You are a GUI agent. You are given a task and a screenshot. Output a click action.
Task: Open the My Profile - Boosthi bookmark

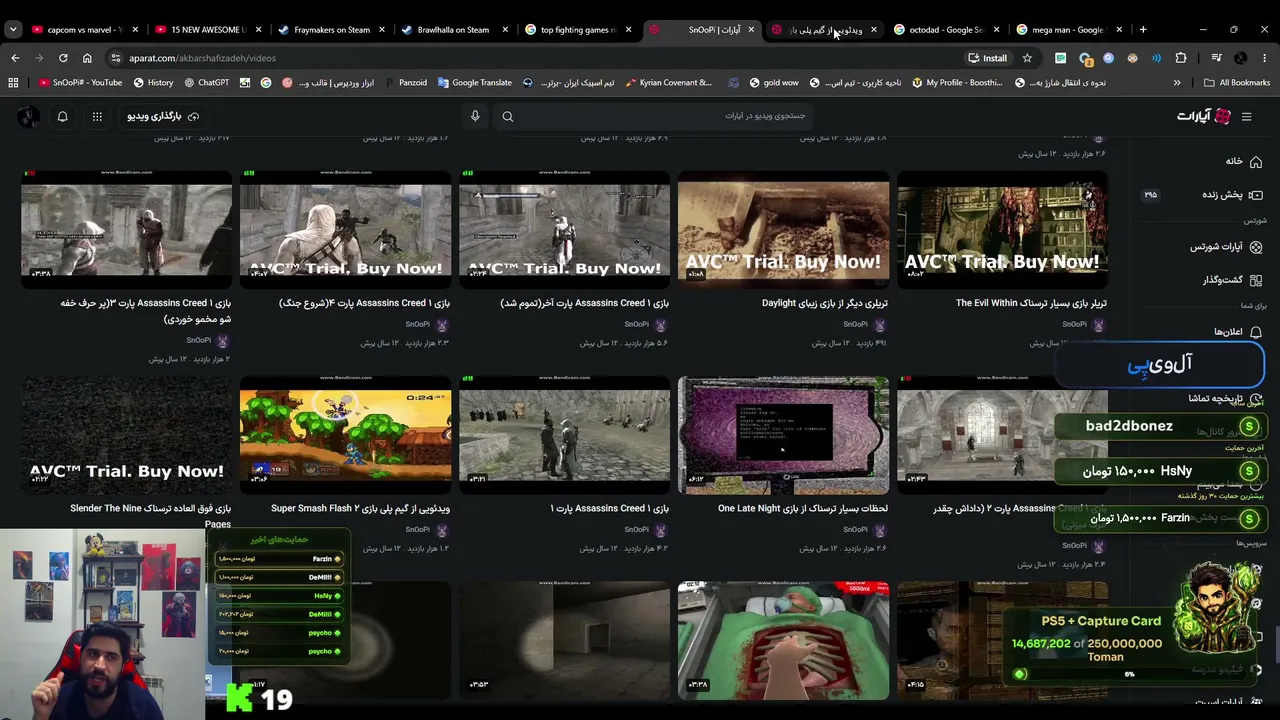pyautogui.click(x=957, y=83)
